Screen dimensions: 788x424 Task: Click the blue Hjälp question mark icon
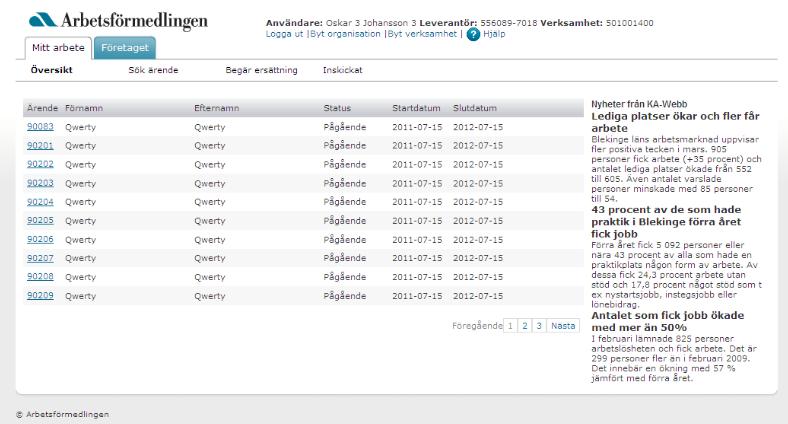[473, 34]
